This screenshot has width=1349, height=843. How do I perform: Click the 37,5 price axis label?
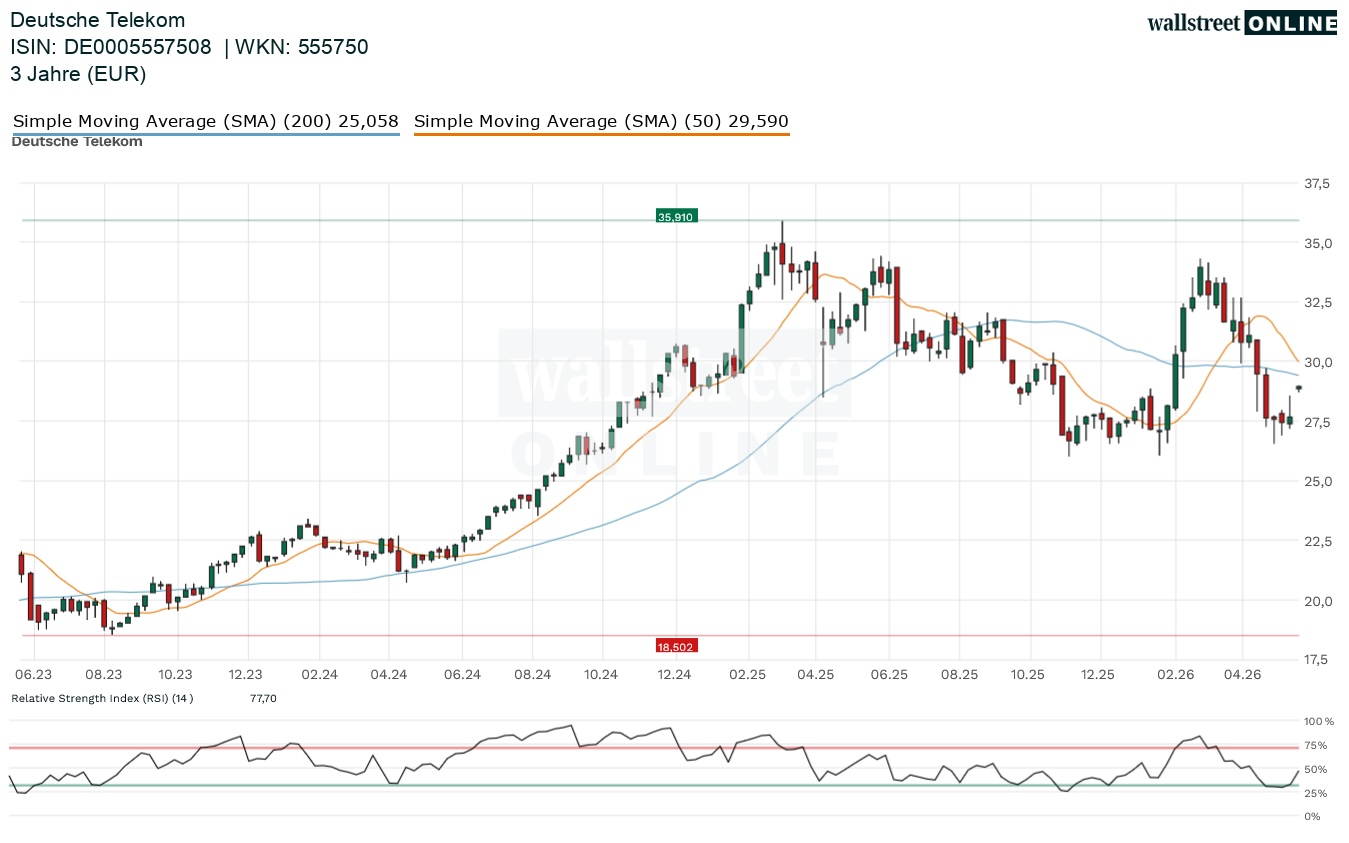point(1317,184)
